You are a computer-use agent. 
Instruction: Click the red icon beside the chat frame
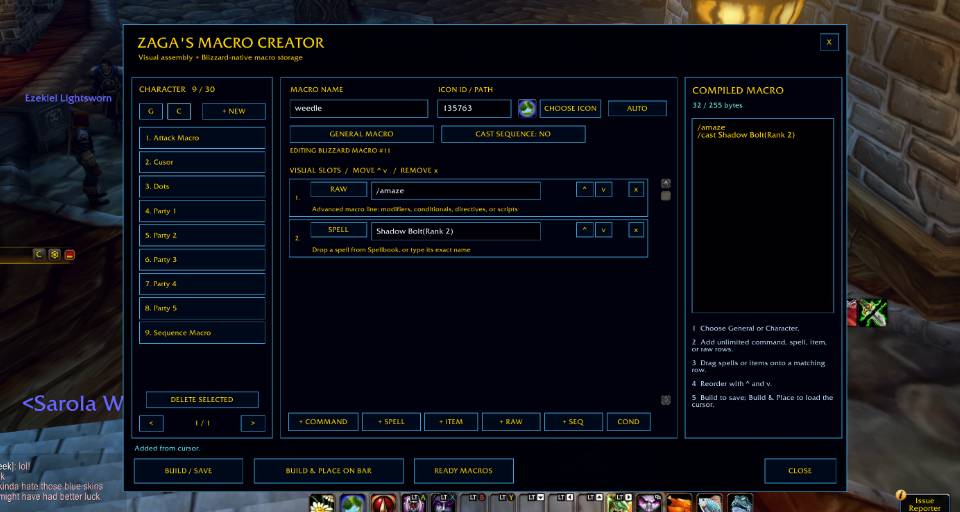[x=70, y=255]
